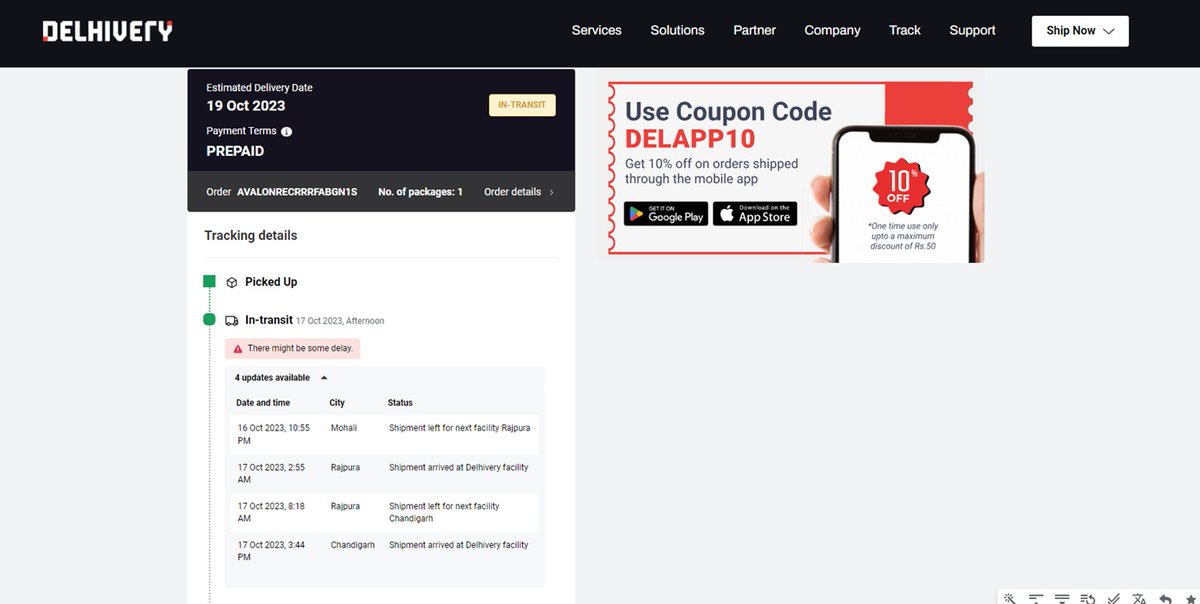Click the '17 Oct 2023, 2:55 AM' timestamp

click(271, 473)
